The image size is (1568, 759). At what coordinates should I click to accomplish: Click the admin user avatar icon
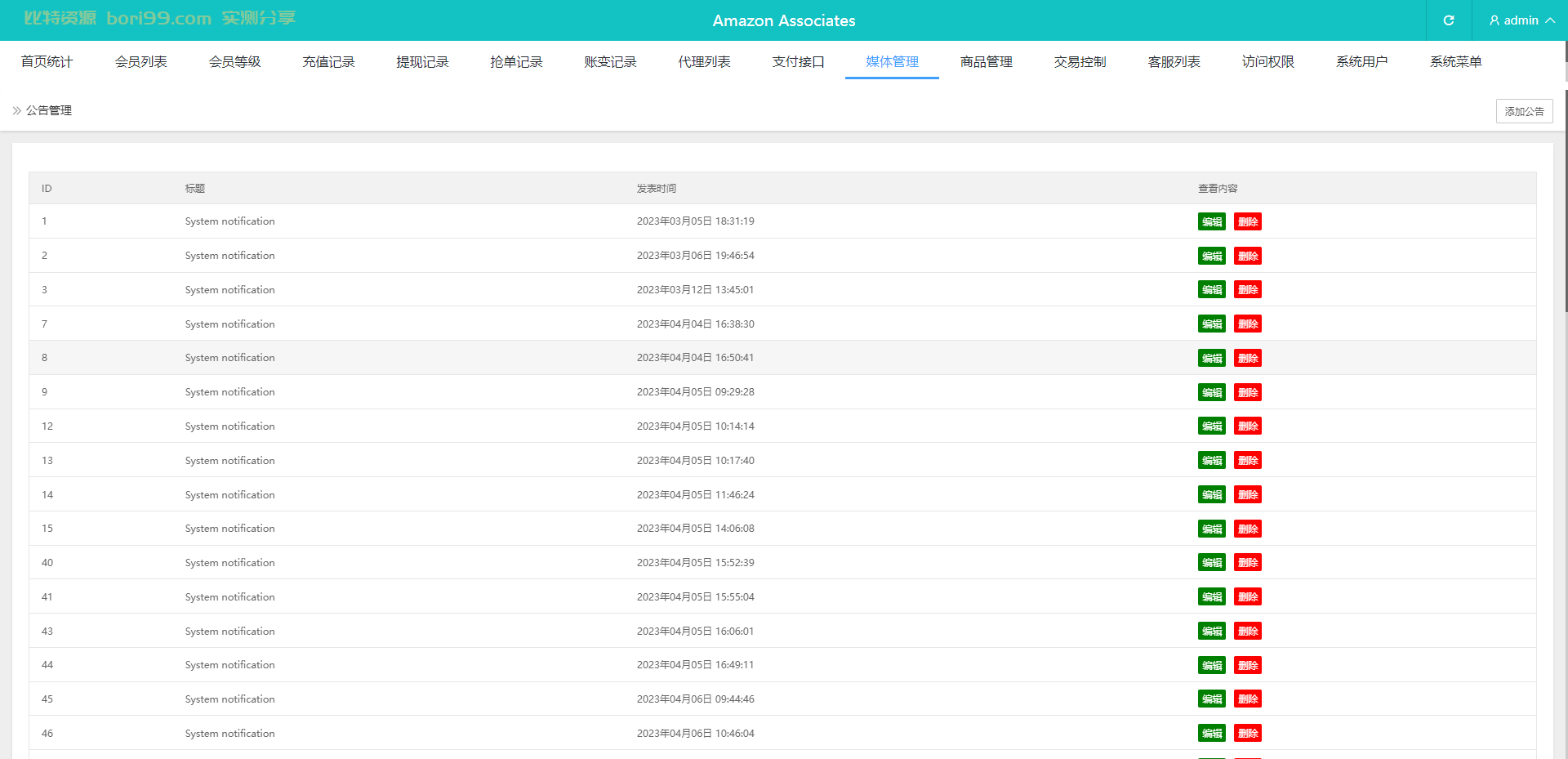[x=1494, y=20]
